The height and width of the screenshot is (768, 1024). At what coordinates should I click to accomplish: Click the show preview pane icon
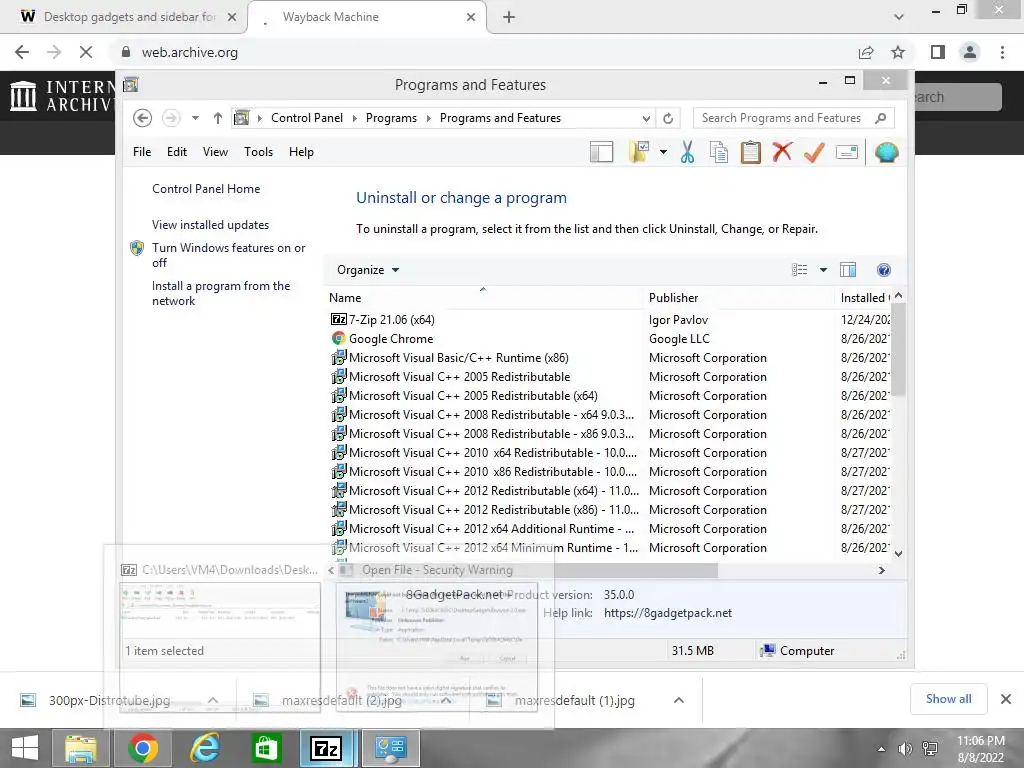pos(848,270)
